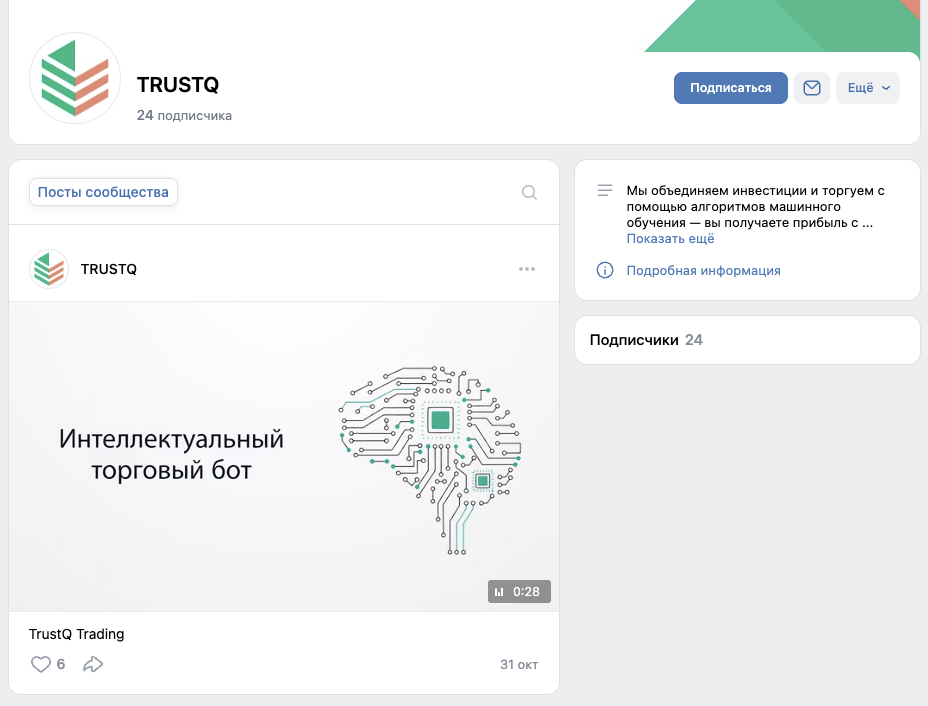This screenshot has width=928, height=706.
Task: Select the Посты сообщества filter tab
Action: (x=103, y=192)
